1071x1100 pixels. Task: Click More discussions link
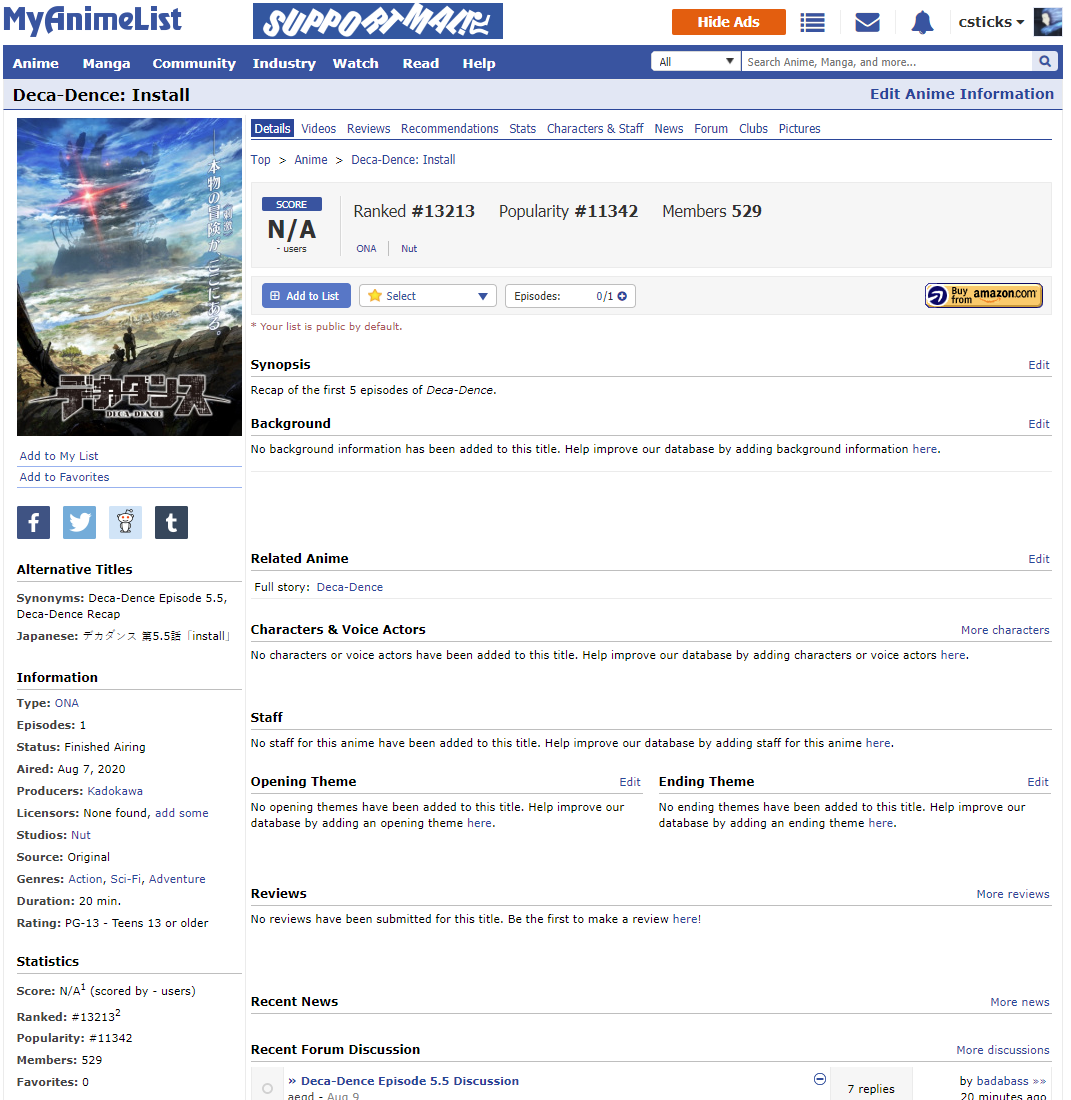tap(1003, 1050)
